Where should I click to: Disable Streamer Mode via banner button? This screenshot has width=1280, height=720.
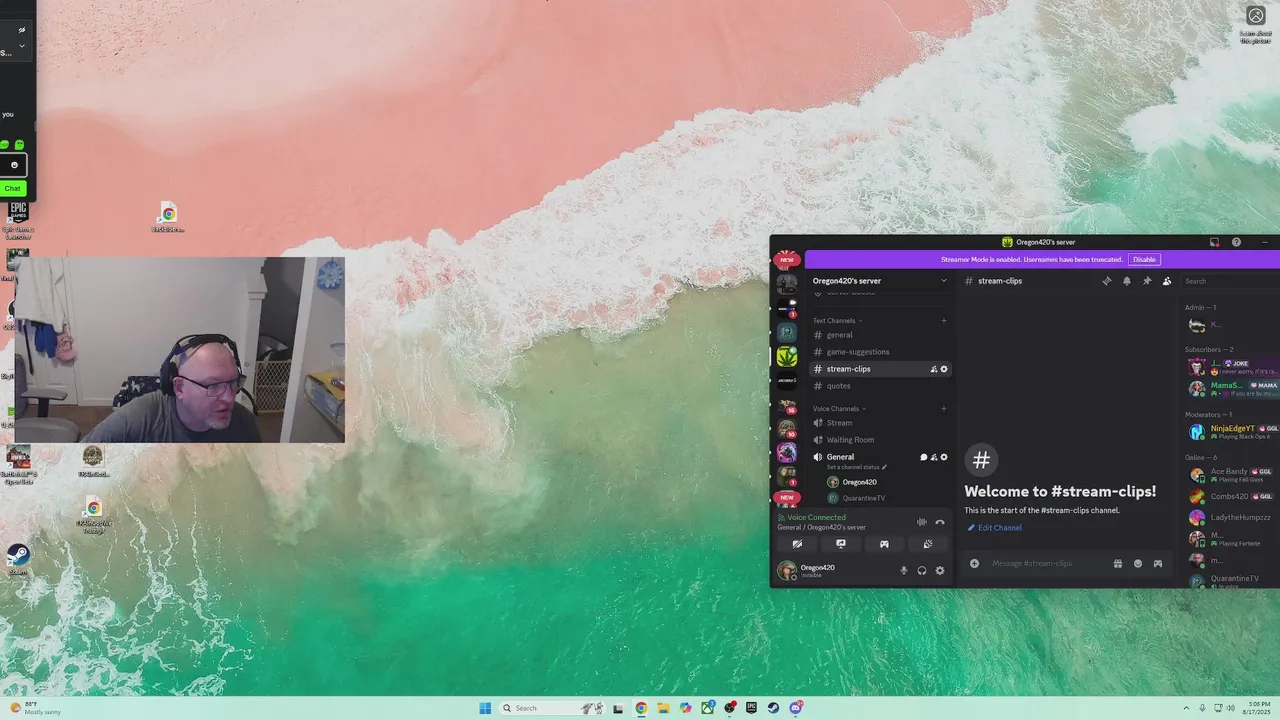(x=1144, y=260)
